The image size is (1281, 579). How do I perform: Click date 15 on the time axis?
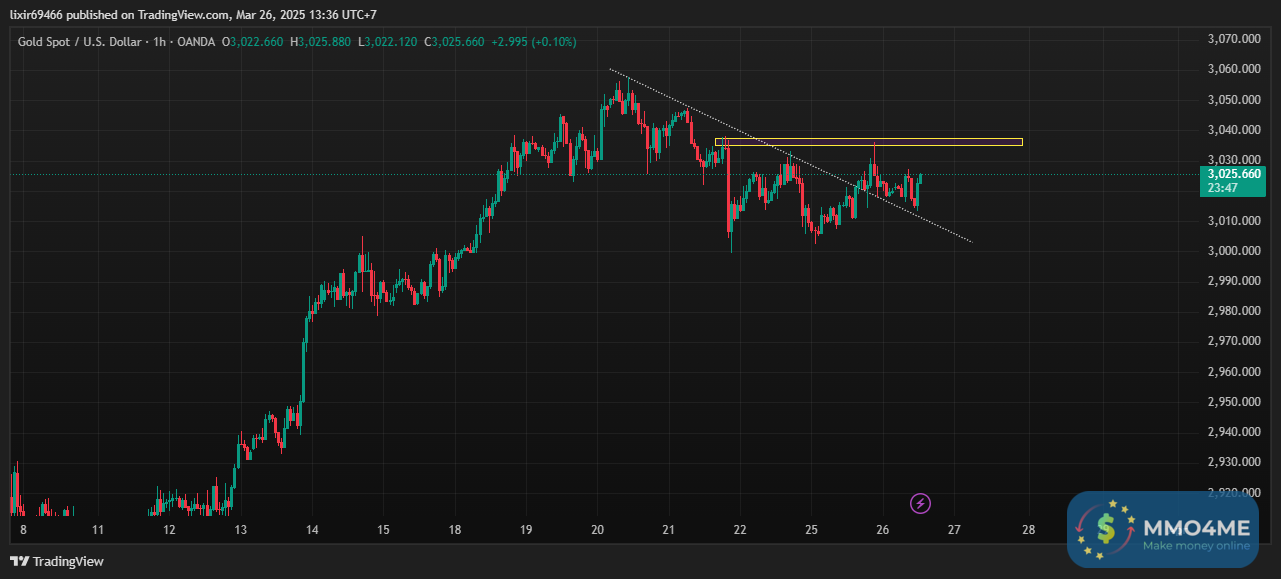(383, 530)
